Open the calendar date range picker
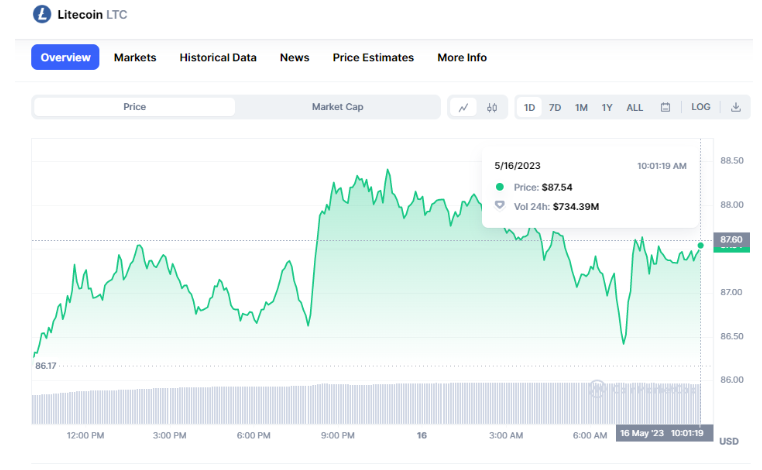This screenshot has height=470, width=762. click(665, 107)
